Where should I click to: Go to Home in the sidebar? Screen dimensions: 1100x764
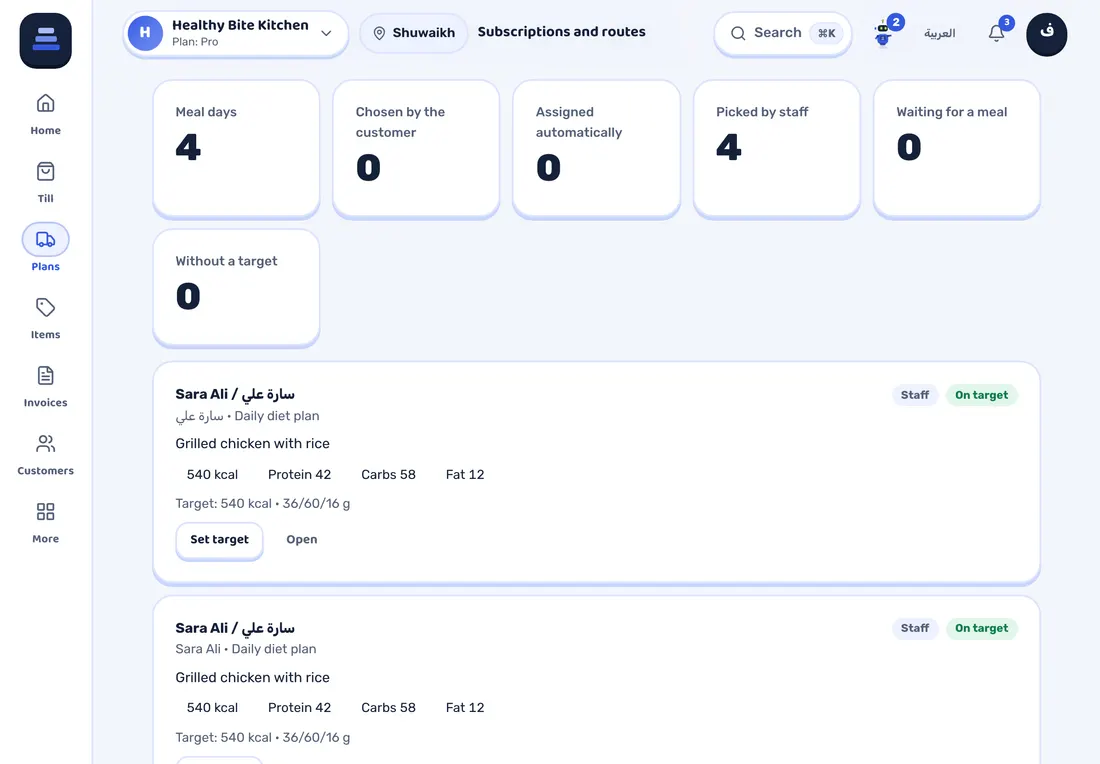pyautogui.click(x=46, y=114)
